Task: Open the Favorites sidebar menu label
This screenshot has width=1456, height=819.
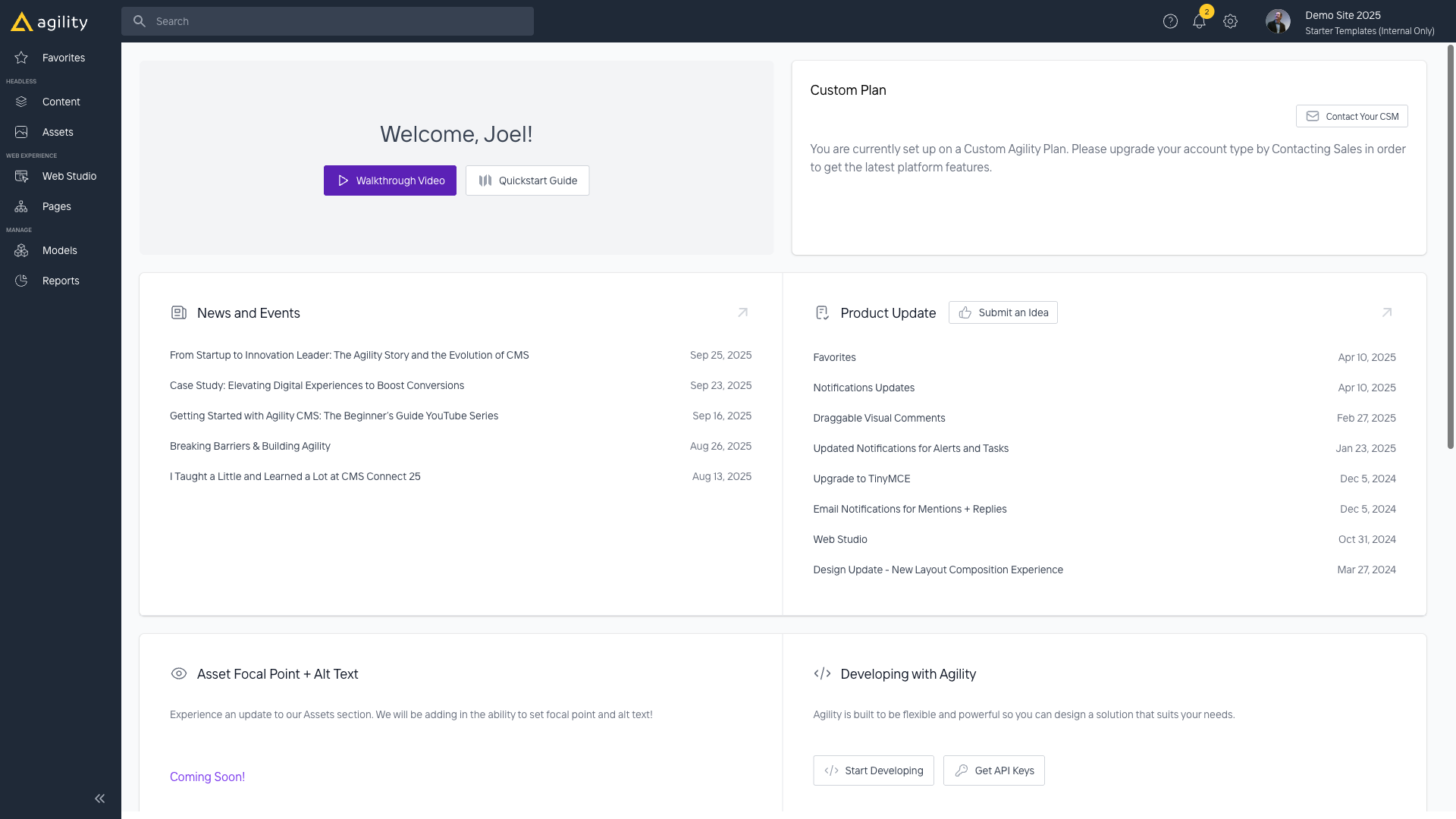Action: click(64, 58)
